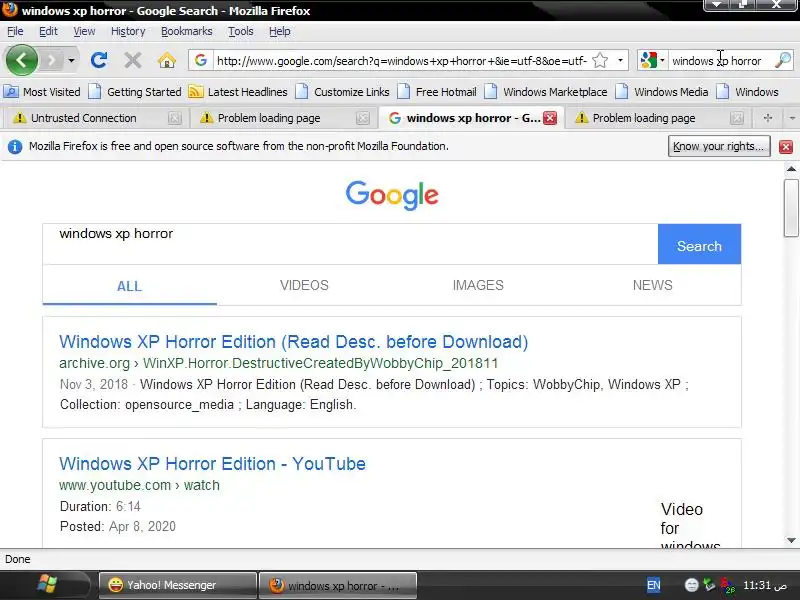Click the system clock showing 11:31
800x600 pixels.
pyautogui.click(x=764, y=585)
